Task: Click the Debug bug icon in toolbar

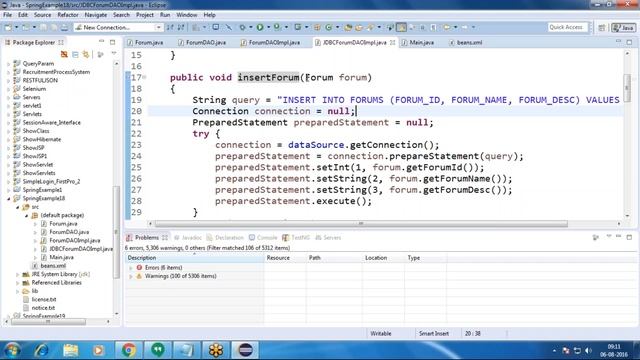Action: click(x=242, y=27)
